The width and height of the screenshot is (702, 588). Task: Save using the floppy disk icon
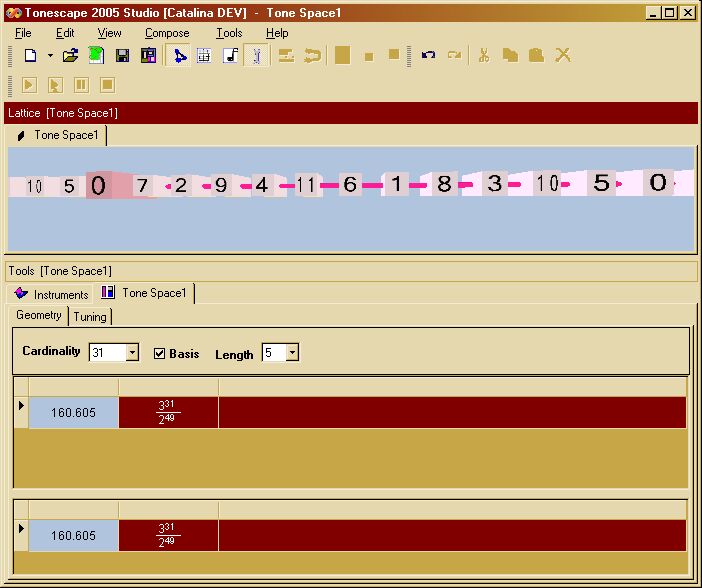[x=122, y=56]
